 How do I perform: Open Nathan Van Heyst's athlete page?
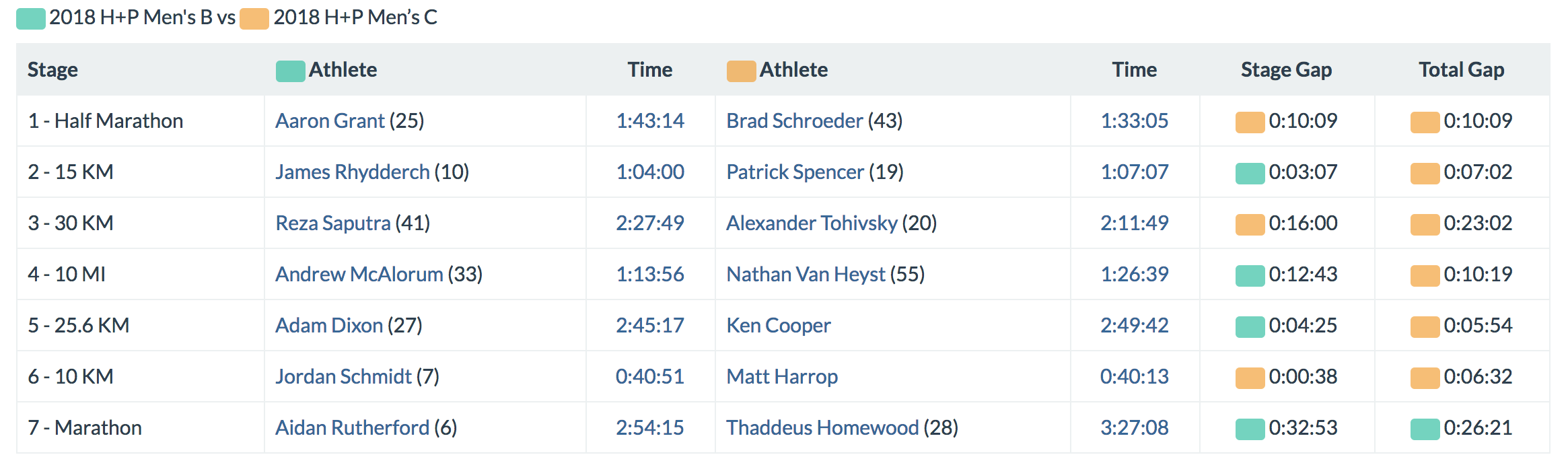[806, 275]
